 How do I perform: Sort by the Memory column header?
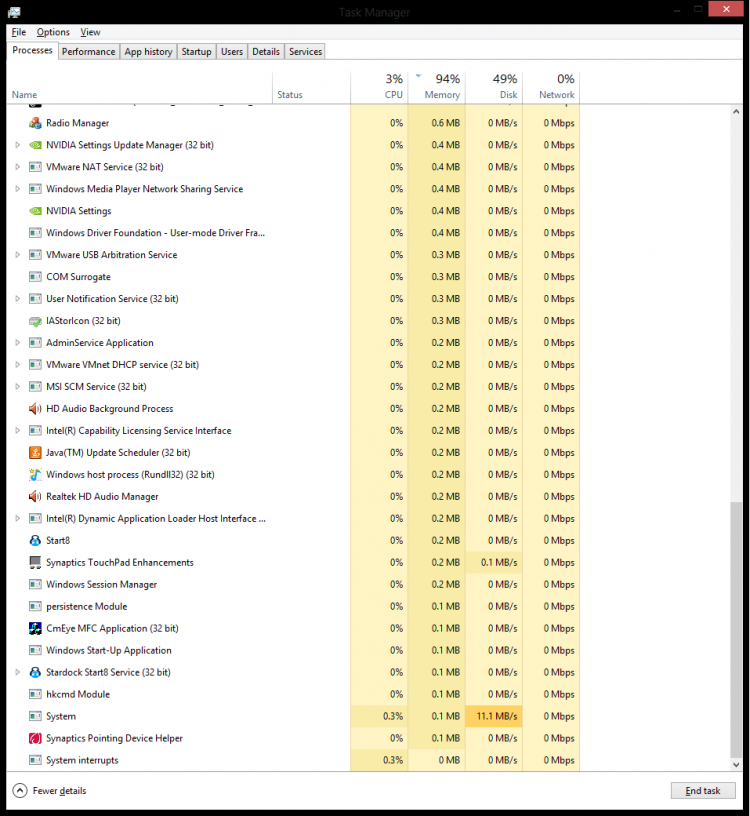click(x=437, y=87)
